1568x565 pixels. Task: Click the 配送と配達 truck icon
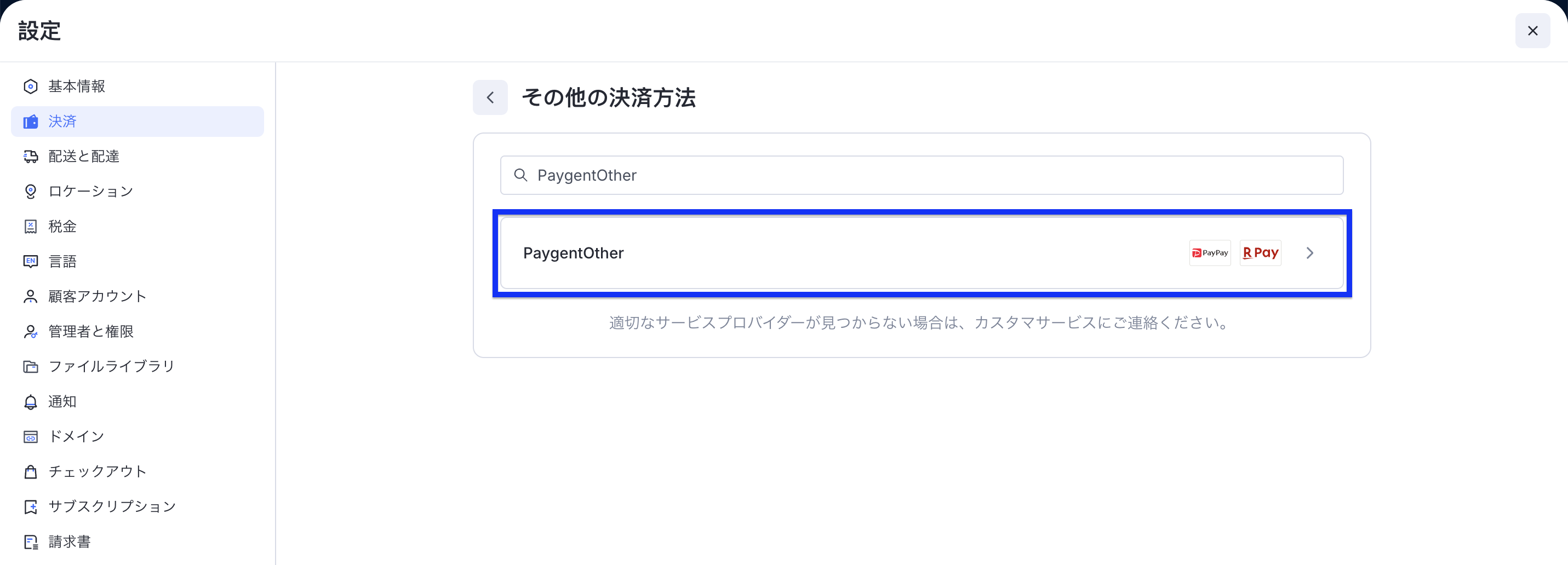pyautogui.click(x=31, y=156)
